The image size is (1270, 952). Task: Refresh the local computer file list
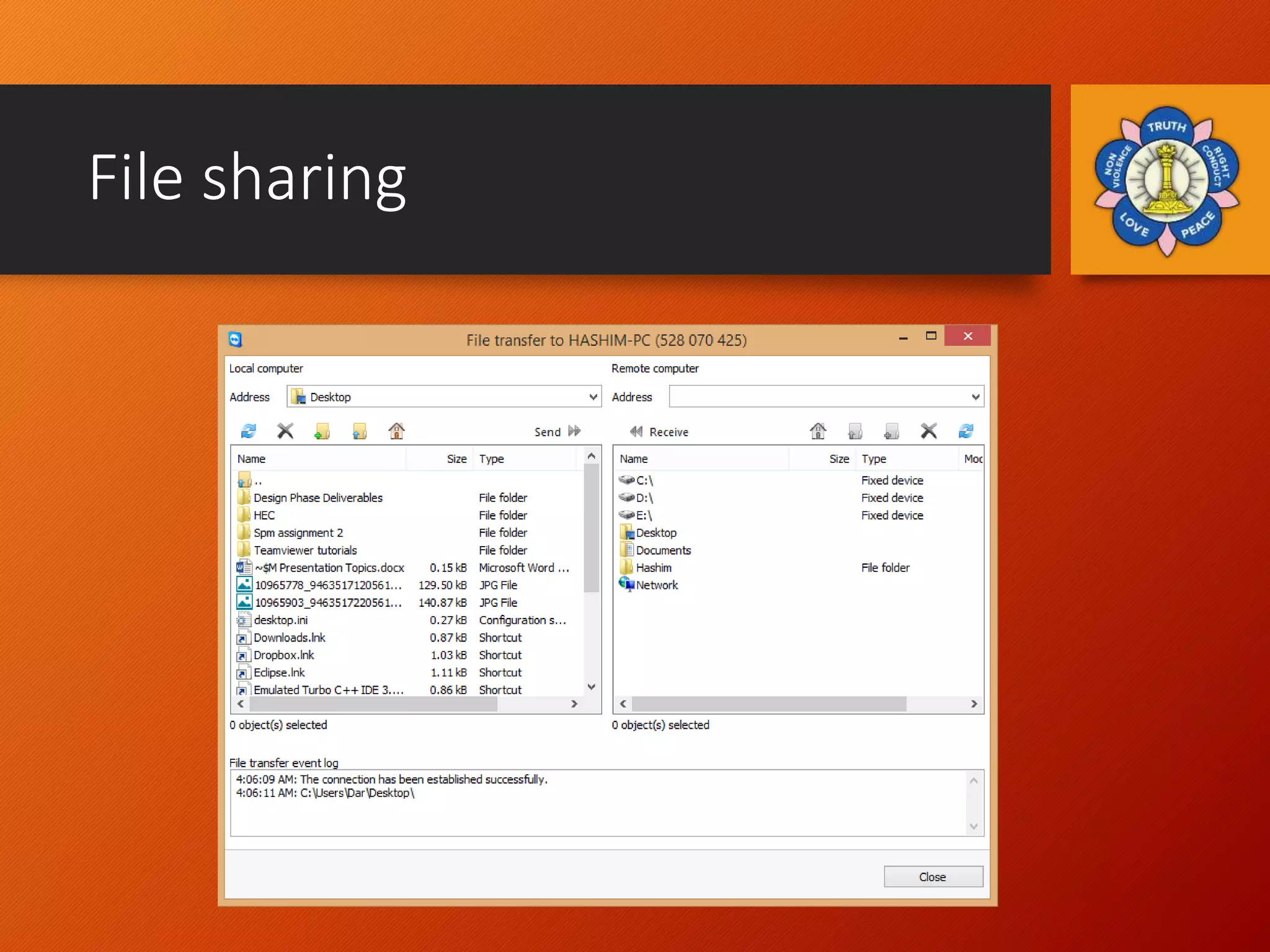point(249,431)
